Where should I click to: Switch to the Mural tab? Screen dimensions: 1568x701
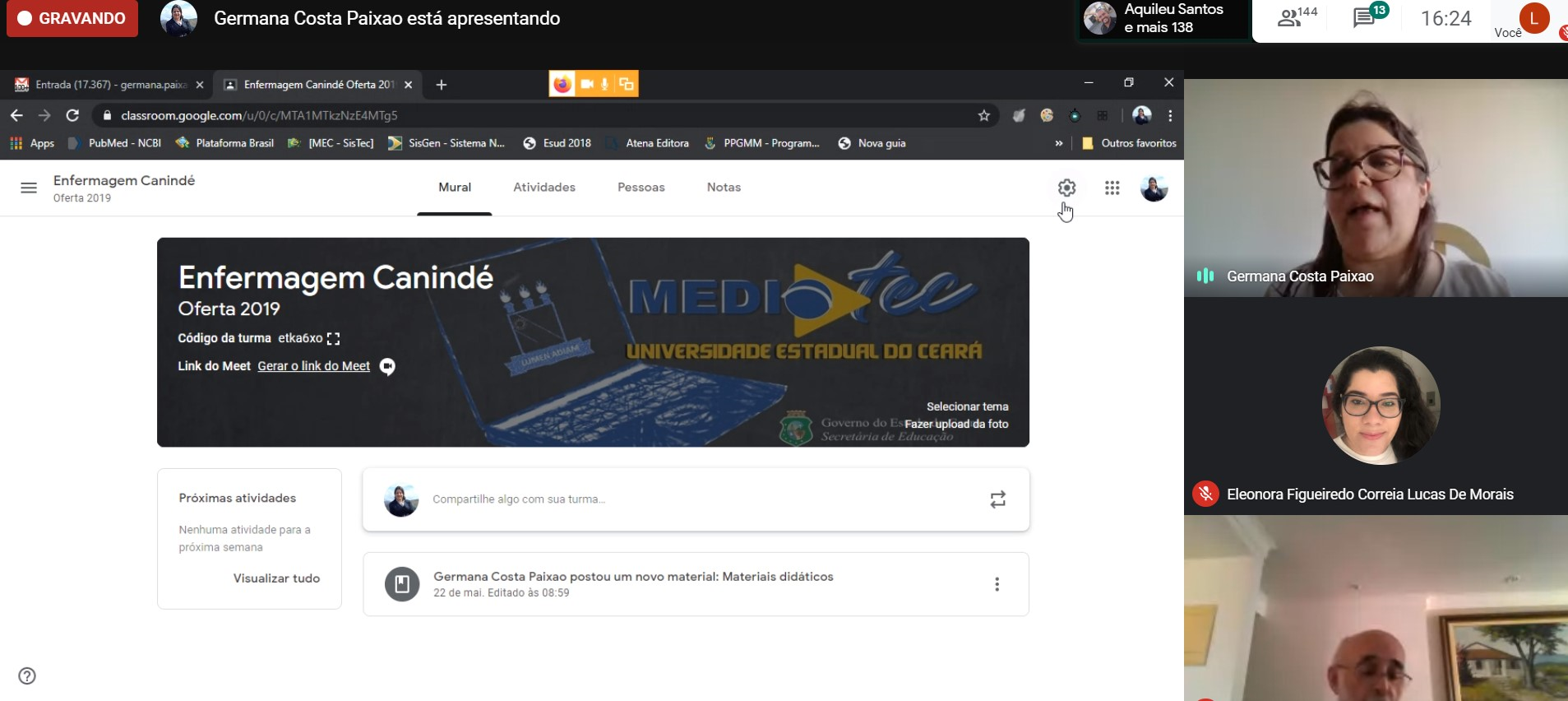point(455,188)
